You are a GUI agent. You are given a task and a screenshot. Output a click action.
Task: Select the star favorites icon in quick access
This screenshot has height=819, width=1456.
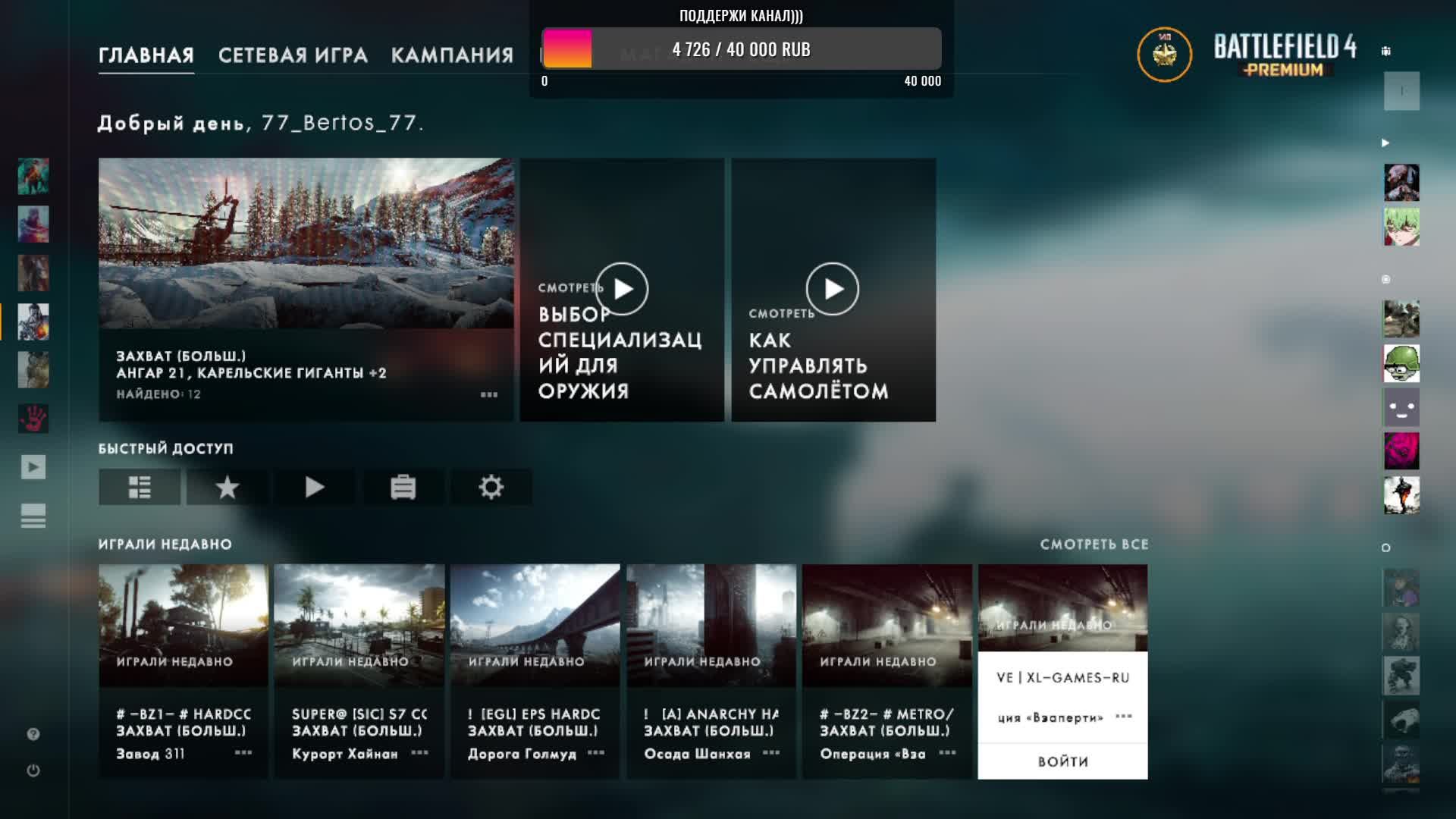click(x=227, y=487)
